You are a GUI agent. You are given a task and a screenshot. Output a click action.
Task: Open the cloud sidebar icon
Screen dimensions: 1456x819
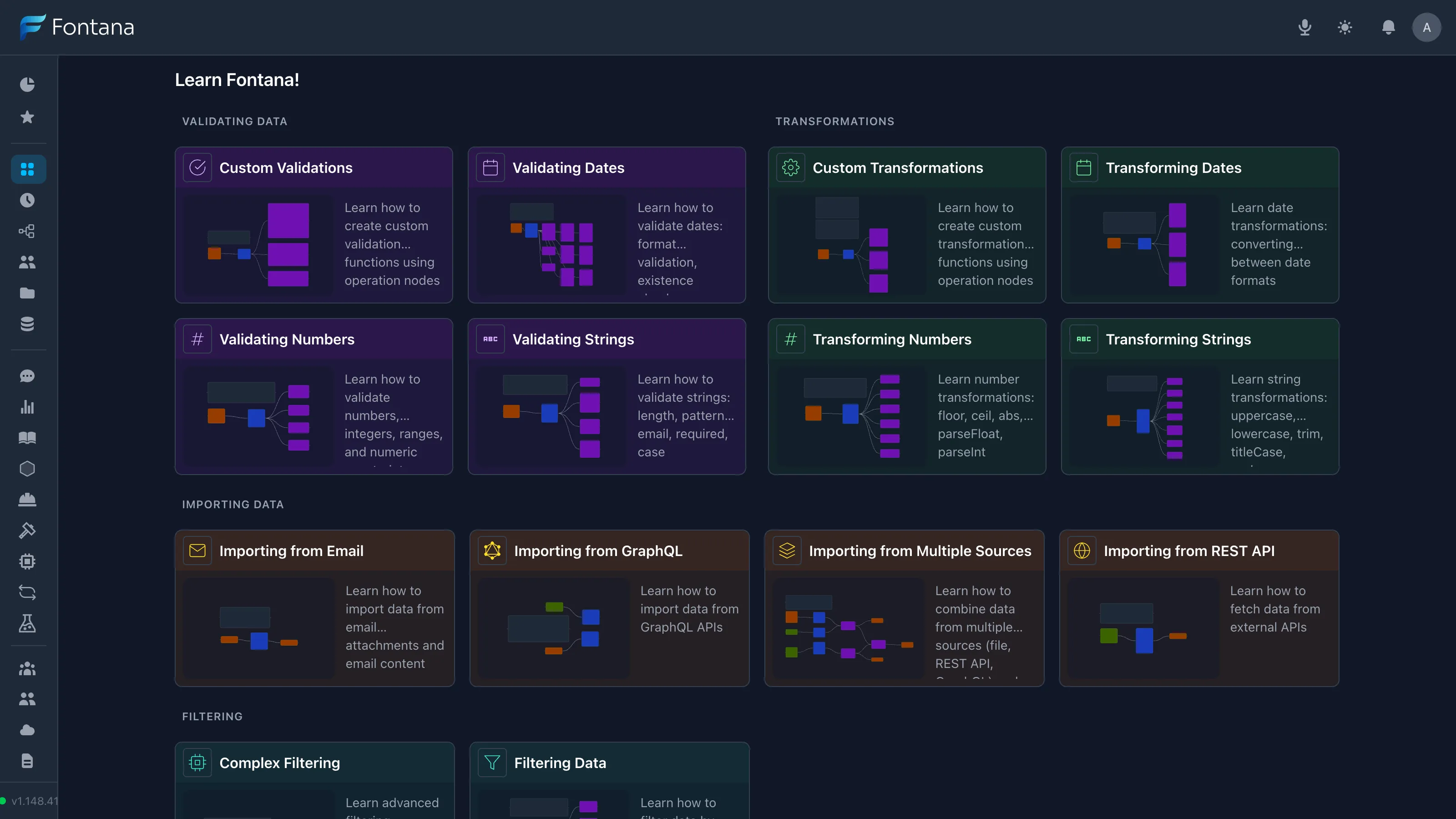coord(27,730)
